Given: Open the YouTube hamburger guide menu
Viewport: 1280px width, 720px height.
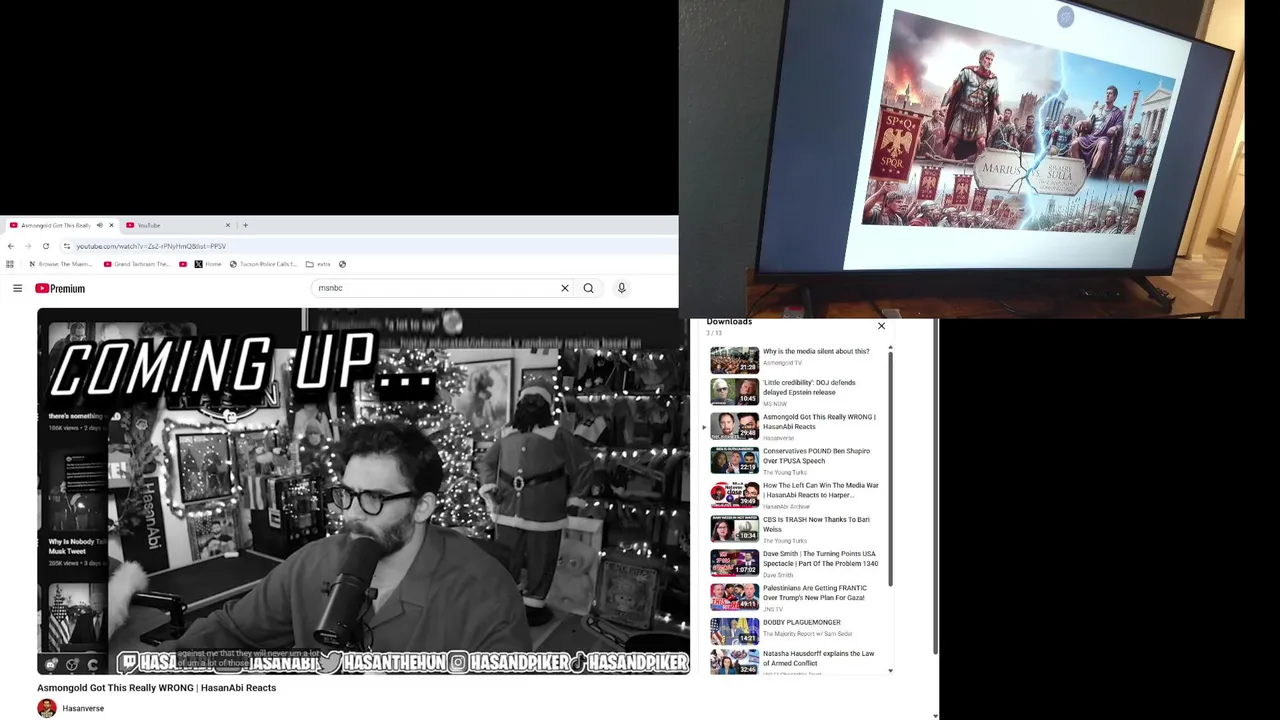Looking at the screenshot, I should [x=17, y=288].
